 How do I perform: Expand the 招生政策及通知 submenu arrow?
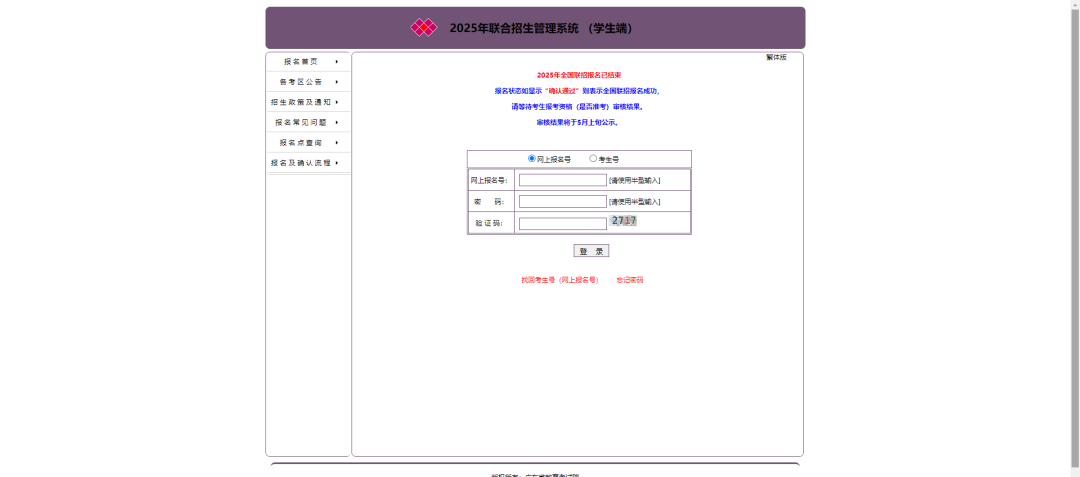pos(337,102)
